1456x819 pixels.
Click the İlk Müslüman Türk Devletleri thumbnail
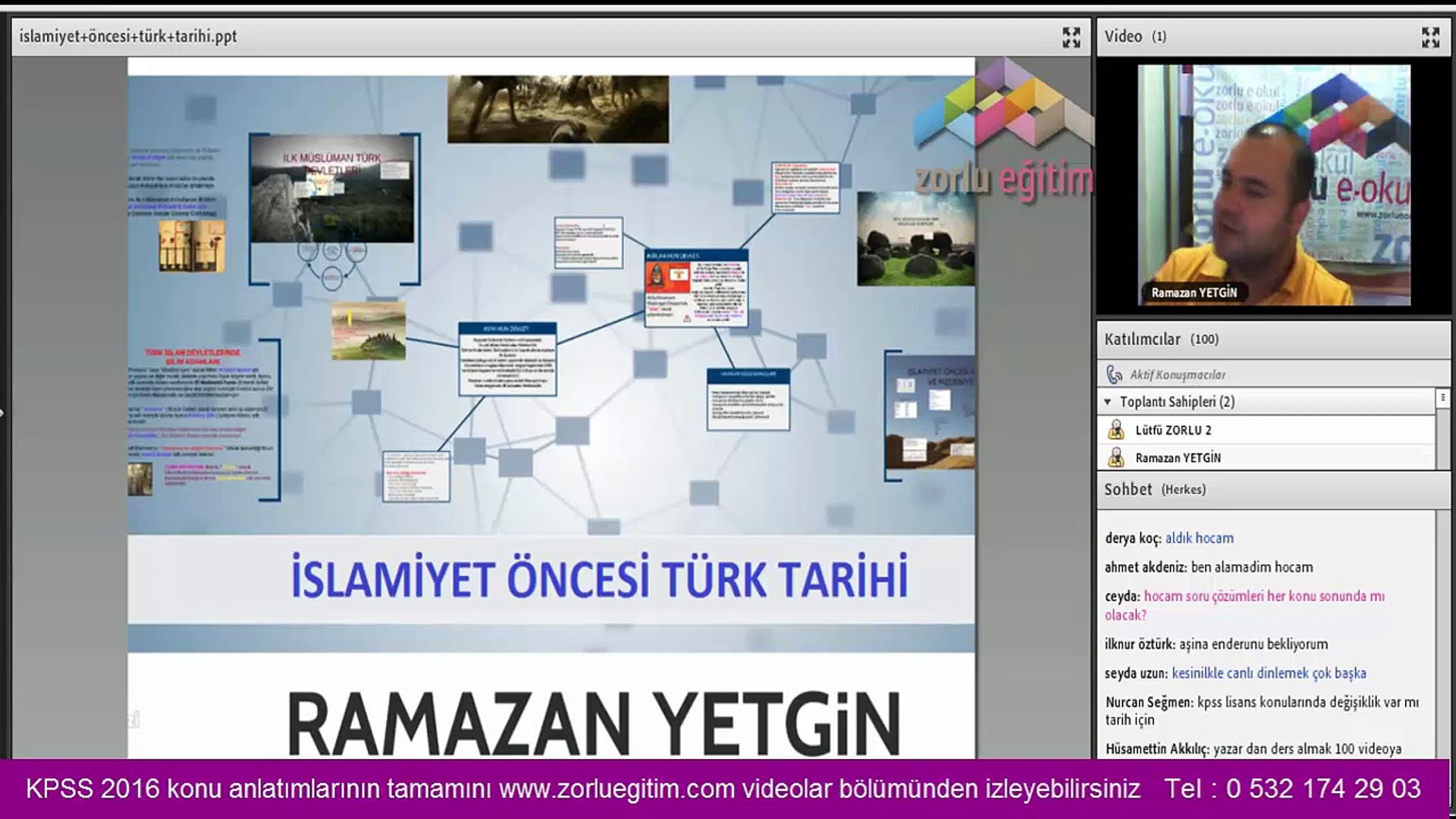point(332,190)
